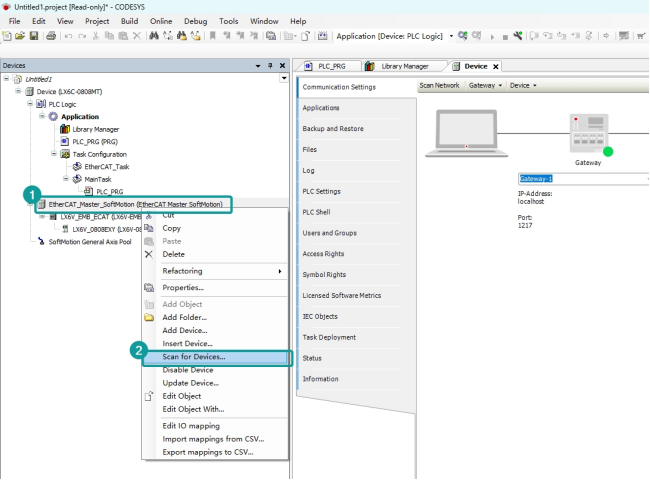Select SoftMotion General Axis Pool node
Viewport: 650px width, 480px height.
89,241
